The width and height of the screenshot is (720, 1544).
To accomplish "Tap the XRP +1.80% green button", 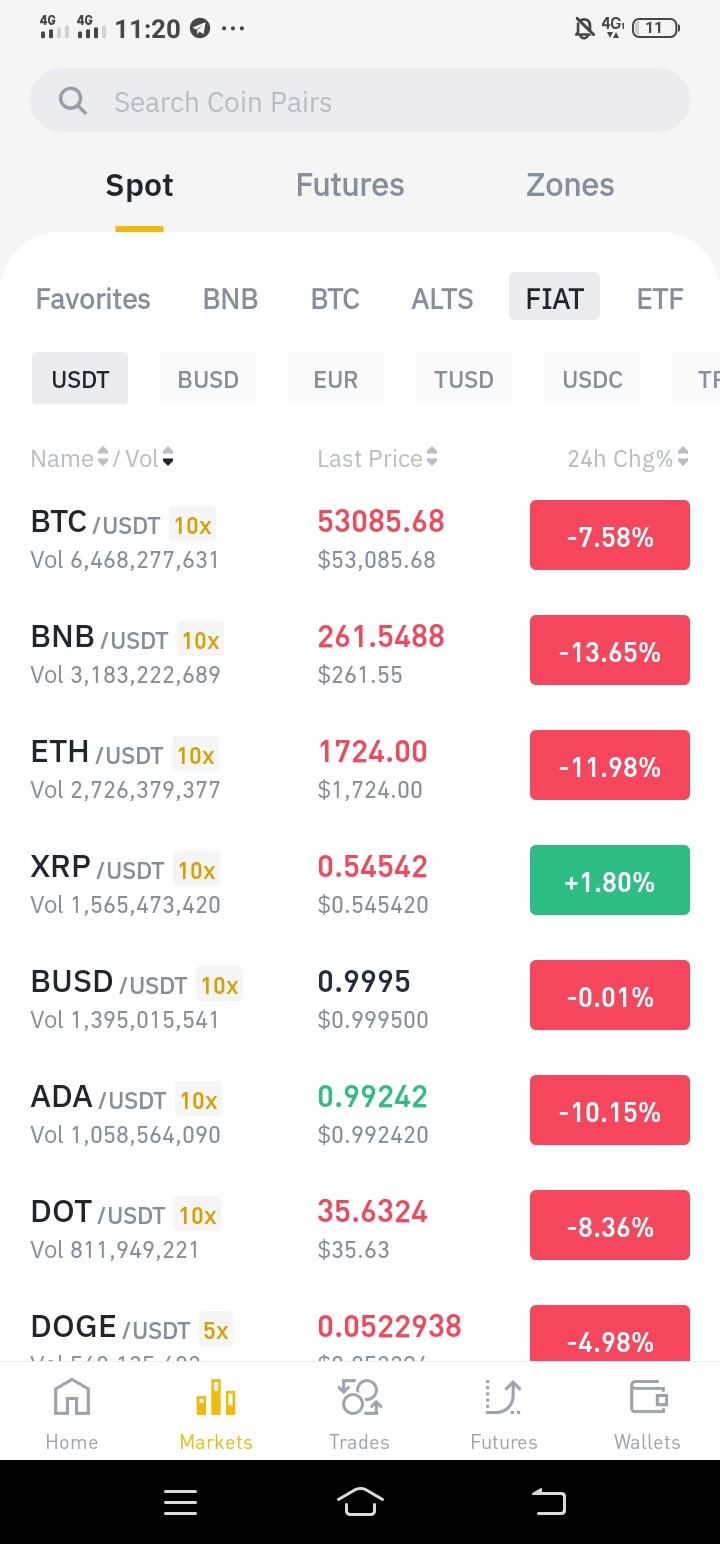I will [610, 880].
